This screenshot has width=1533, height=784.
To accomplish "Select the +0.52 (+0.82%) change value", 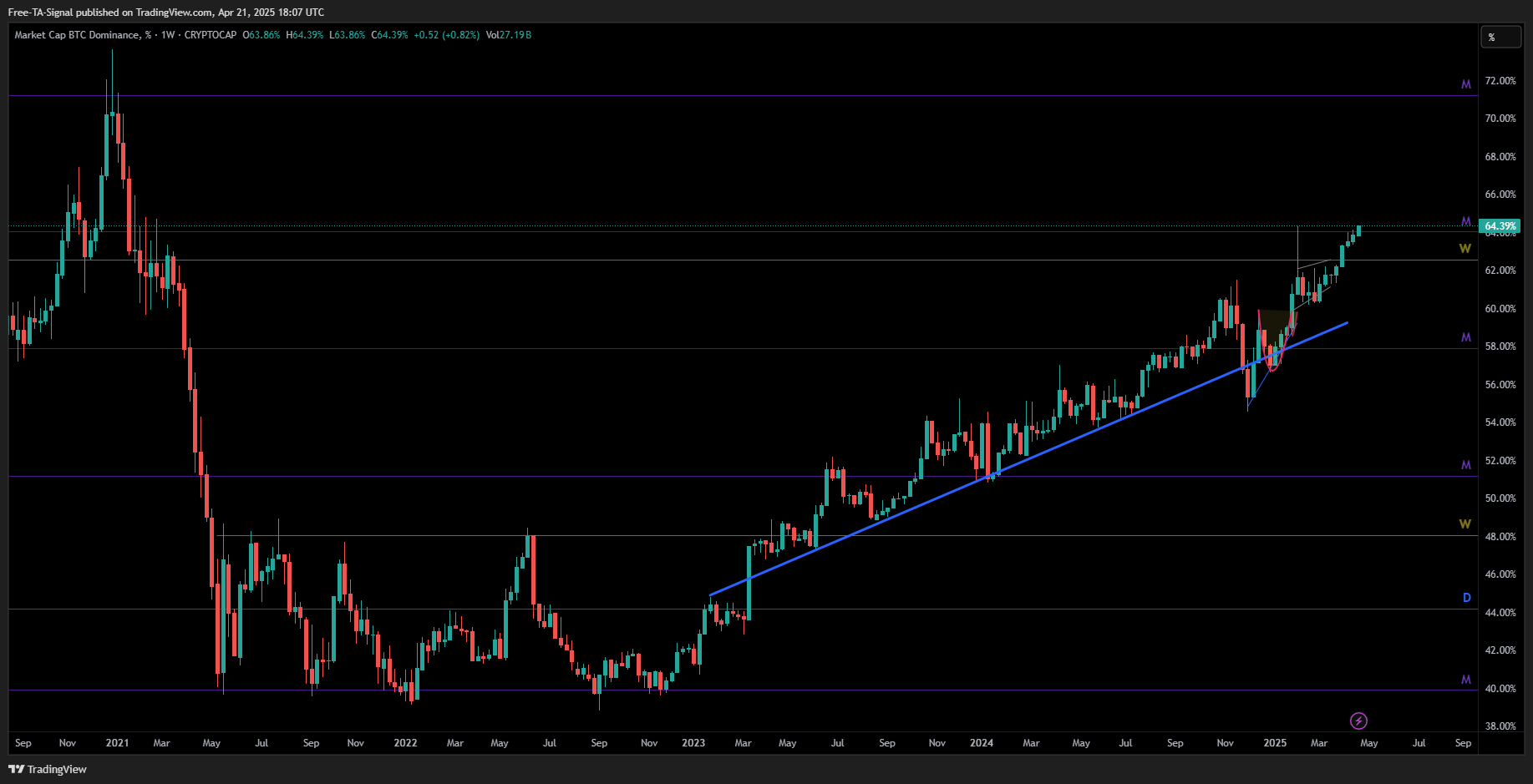I will coord(447,35).
